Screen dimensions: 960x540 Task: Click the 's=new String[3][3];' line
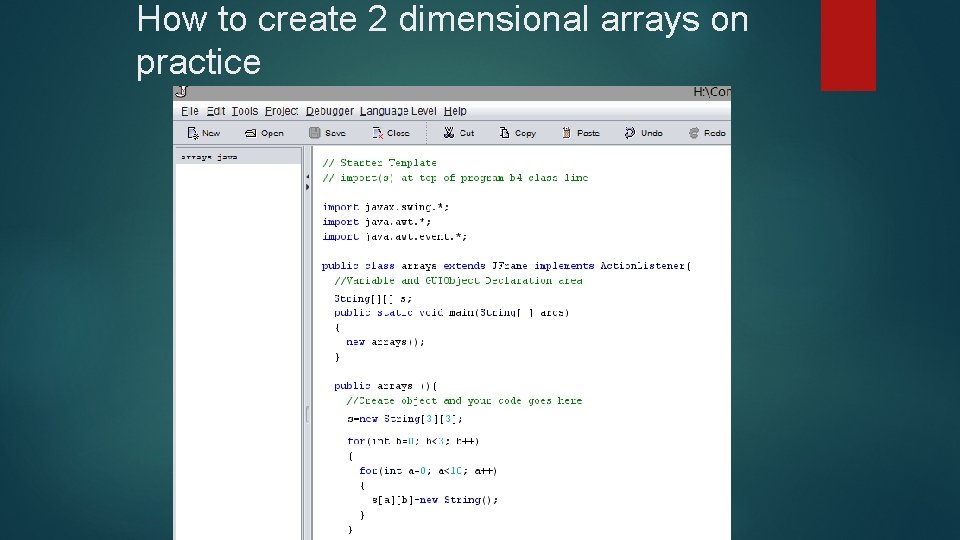point(405,419)
